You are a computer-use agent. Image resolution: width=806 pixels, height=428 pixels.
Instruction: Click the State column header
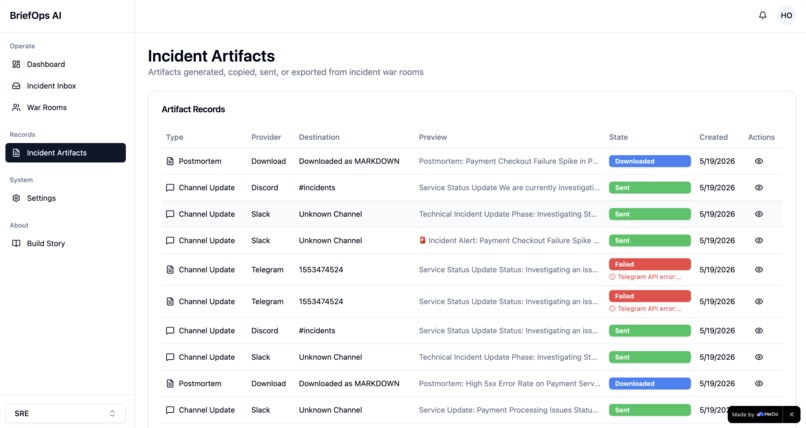(x=618, y=137)
